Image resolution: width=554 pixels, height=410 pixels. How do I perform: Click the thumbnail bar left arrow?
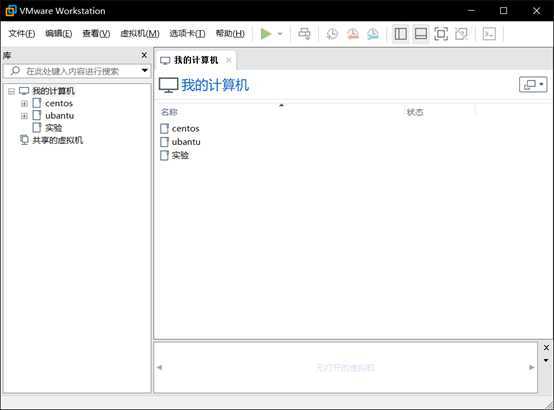coord(159,368)
